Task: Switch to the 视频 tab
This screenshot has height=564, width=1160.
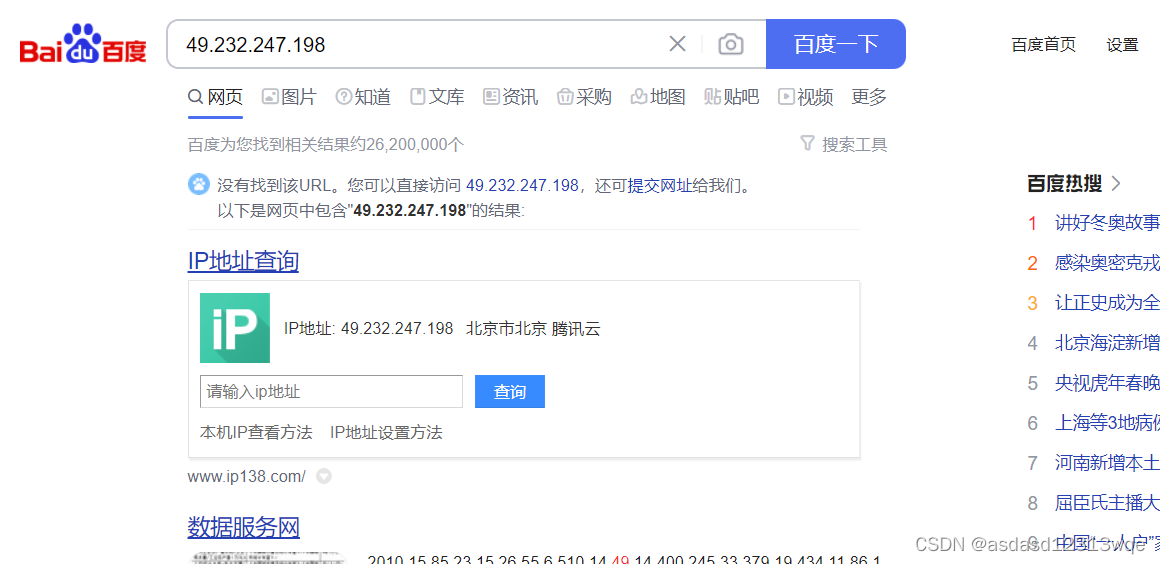Action: pos(806,96)
